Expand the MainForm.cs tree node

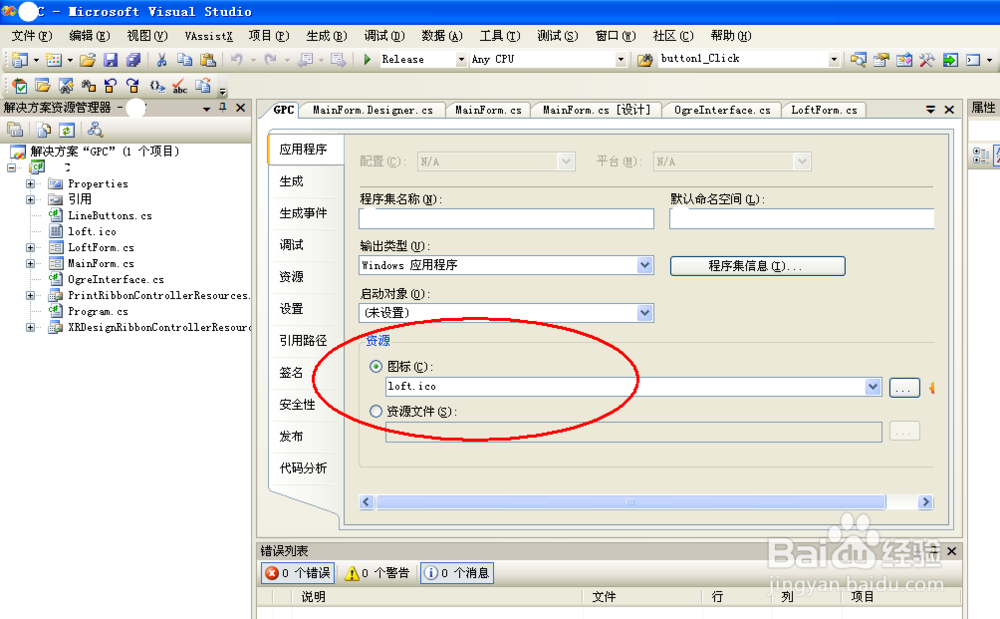(30, 263)
